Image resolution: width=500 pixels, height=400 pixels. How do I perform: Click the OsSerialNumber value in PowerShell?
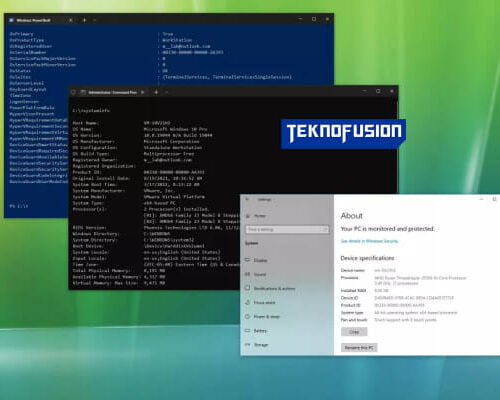[x=193, y=52]
